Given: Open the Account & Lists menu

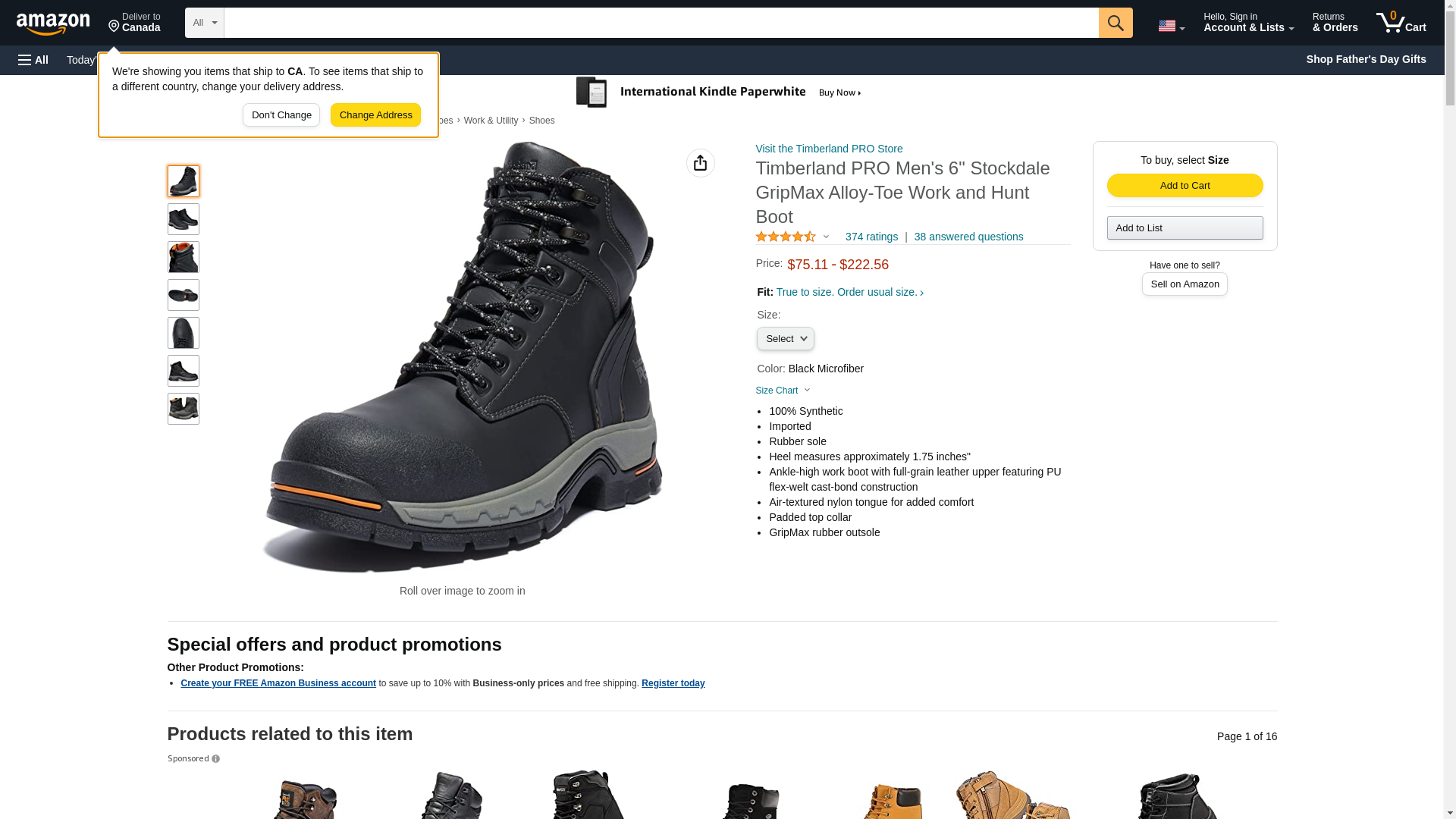Looking at the screenshot, I should [1248, 23].
